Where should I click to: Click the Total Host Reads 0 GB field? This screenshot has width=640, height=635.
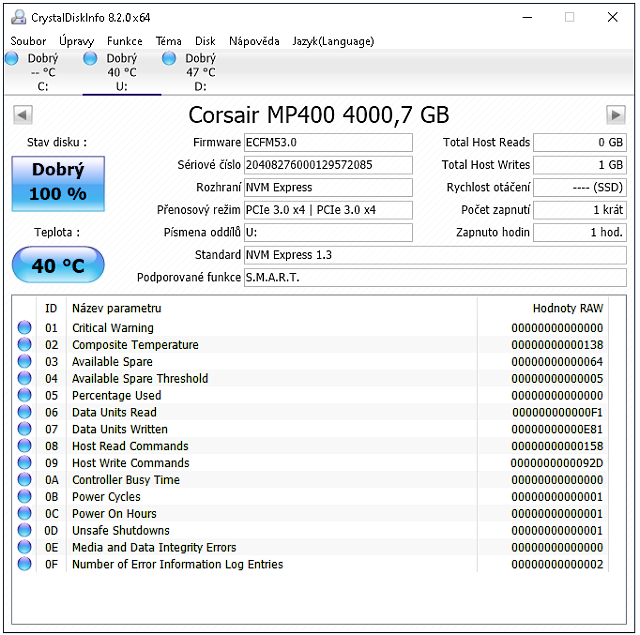pos(580,142)
